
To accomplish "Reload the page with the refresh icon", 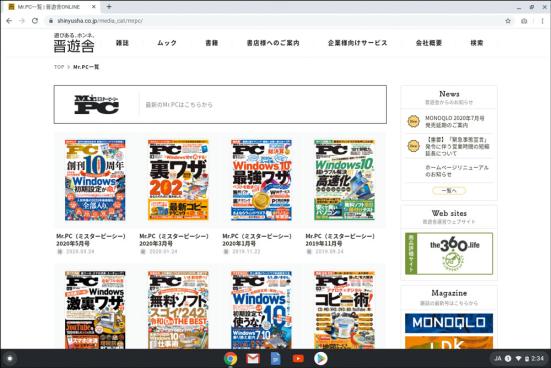I will click(35, 21).
